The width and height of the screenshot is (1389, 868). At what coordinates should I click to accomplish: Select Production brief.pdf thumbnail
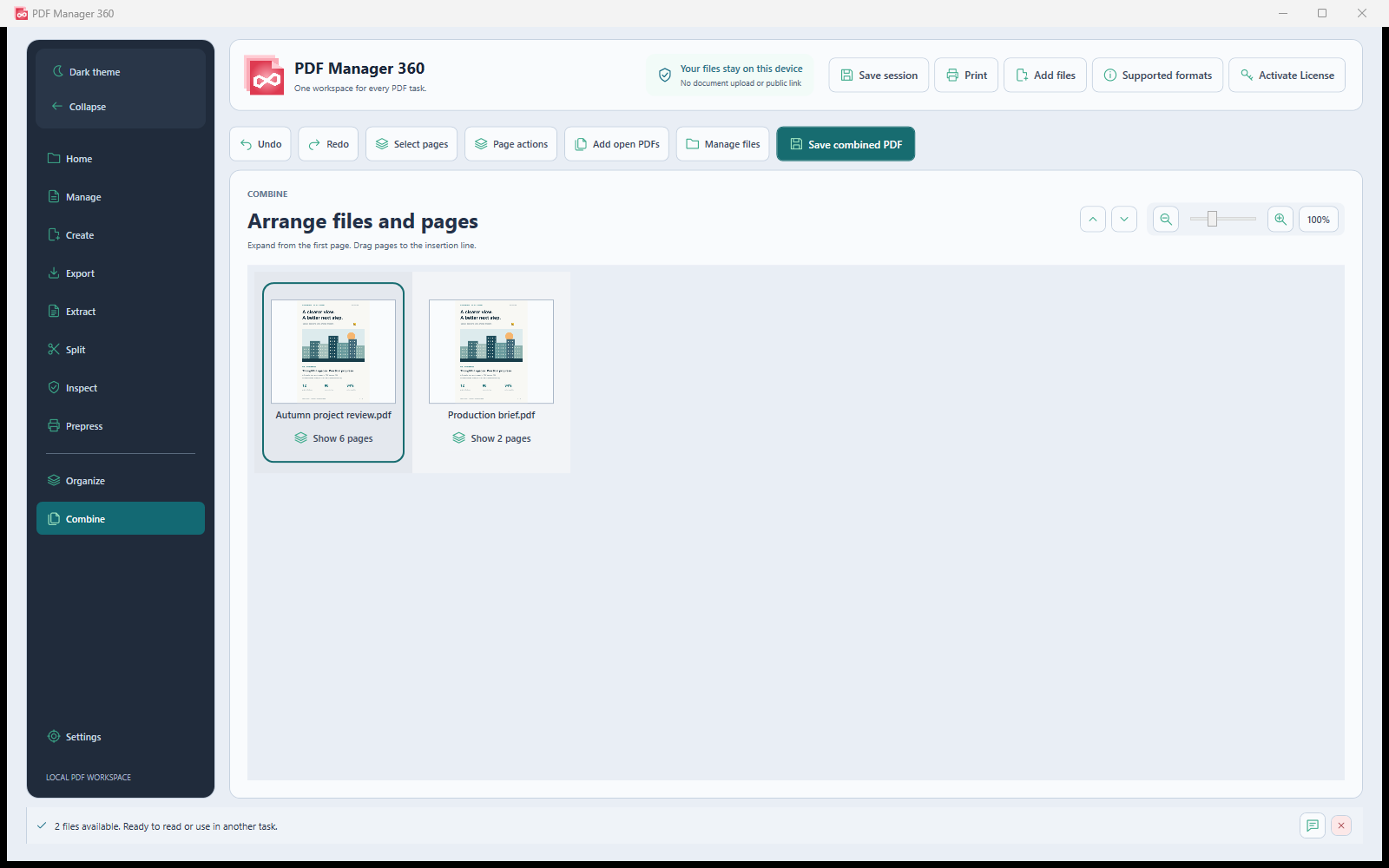click(x=491, y=352)
